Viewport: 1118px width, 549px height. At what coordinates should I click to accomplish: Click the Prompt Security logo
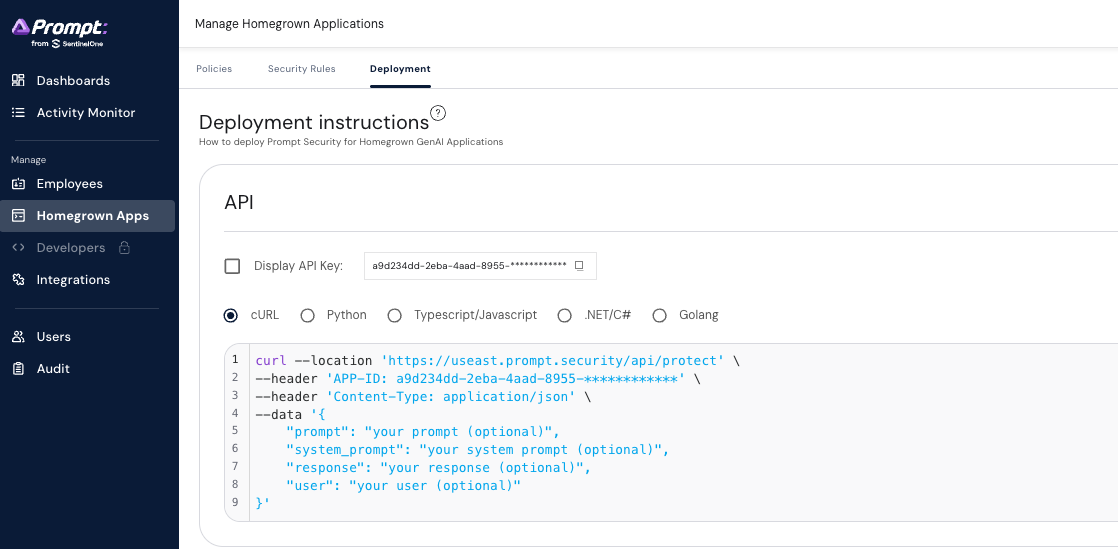click(59, 32)
